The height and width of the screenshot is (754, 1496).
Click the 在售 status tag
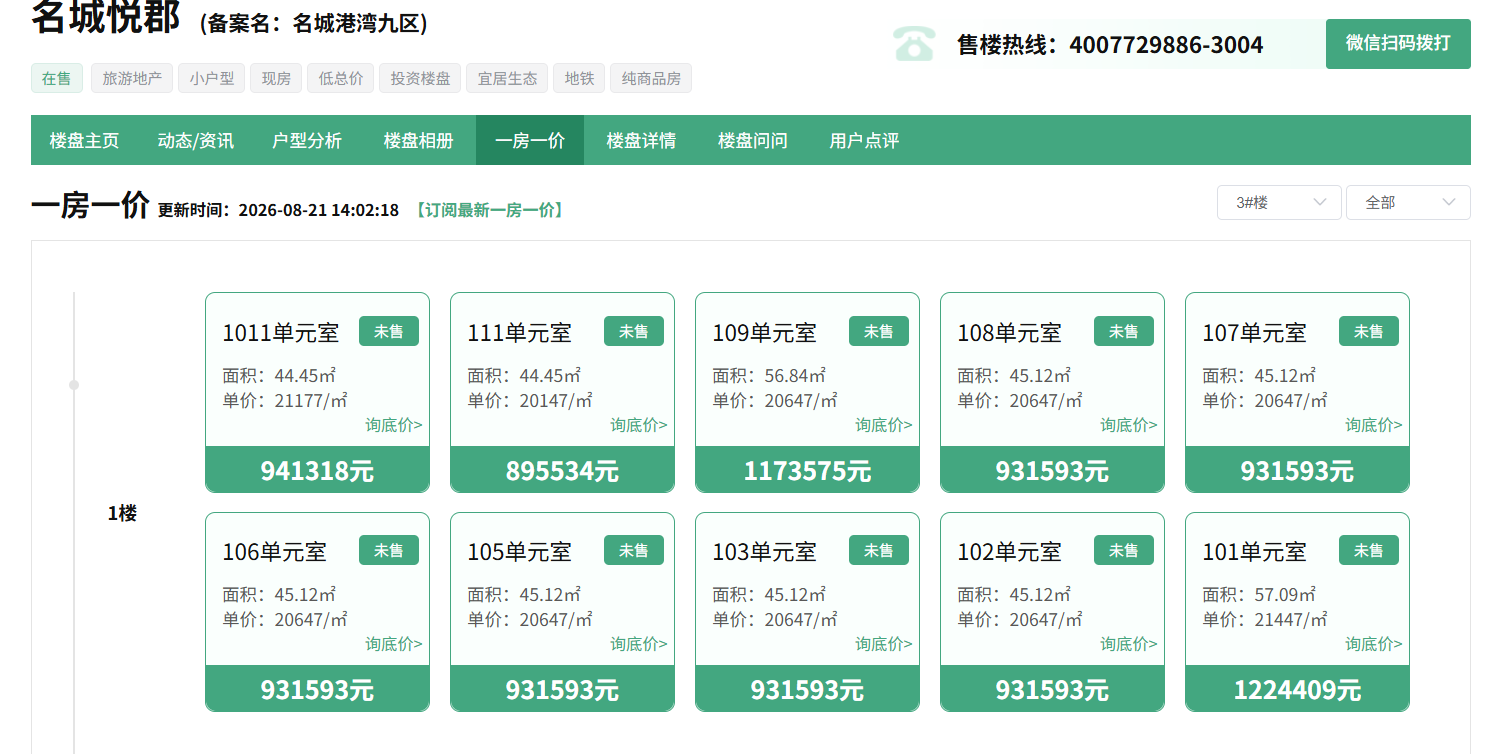57,78
